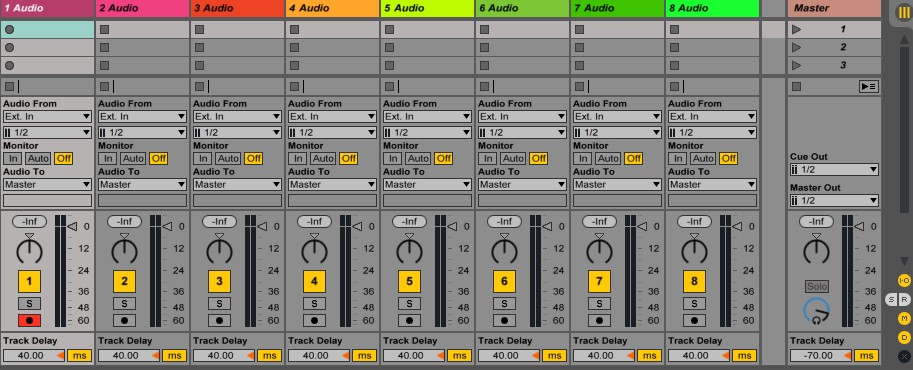Click Master volume fader handle

pyautogui.click(x=860, y=226)
